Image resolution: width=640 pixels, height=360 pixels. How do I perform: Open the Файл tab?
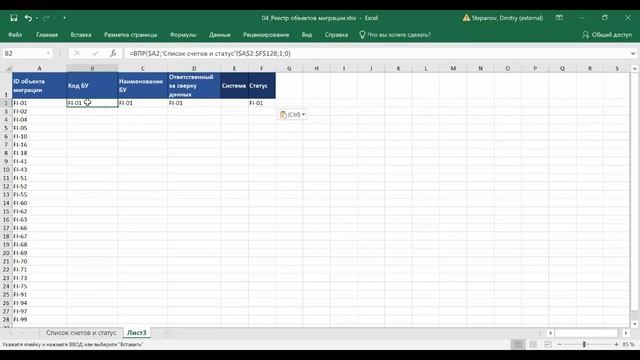click(x=15, y=35)
